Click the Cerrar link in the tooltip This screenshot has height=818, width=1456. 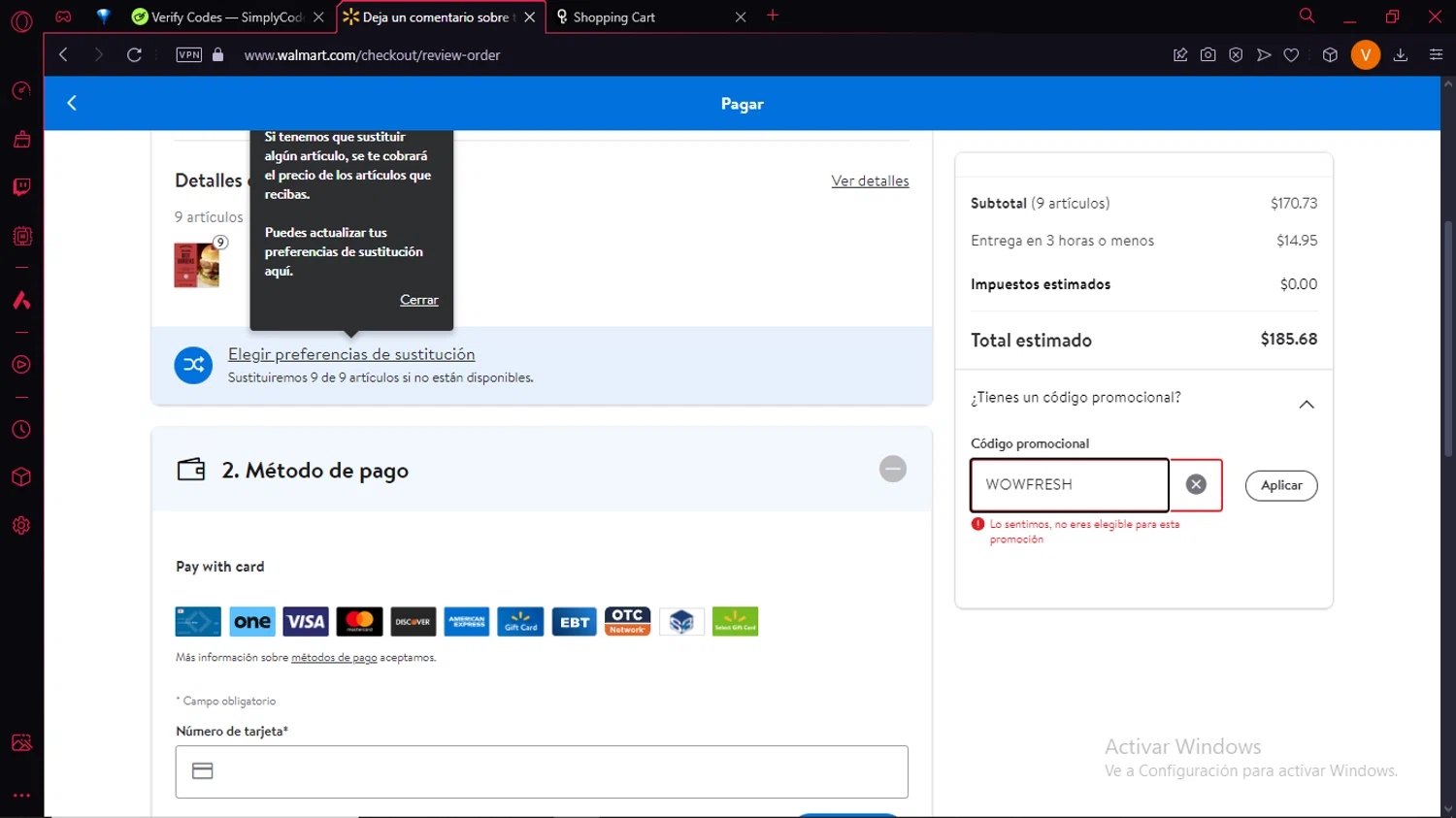point(419,300)
